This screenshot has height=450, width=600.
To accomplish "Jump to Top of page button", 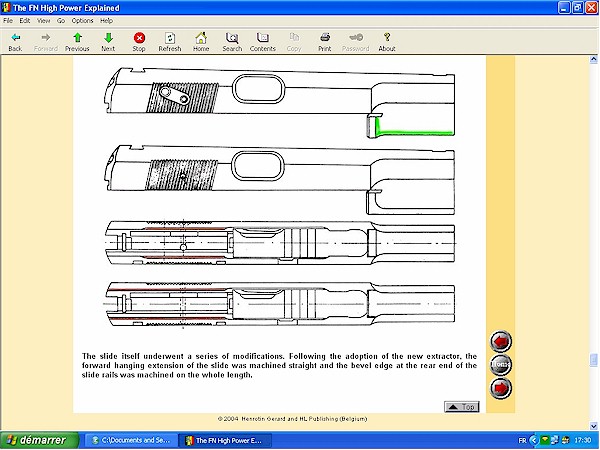I will click(461, 407).
